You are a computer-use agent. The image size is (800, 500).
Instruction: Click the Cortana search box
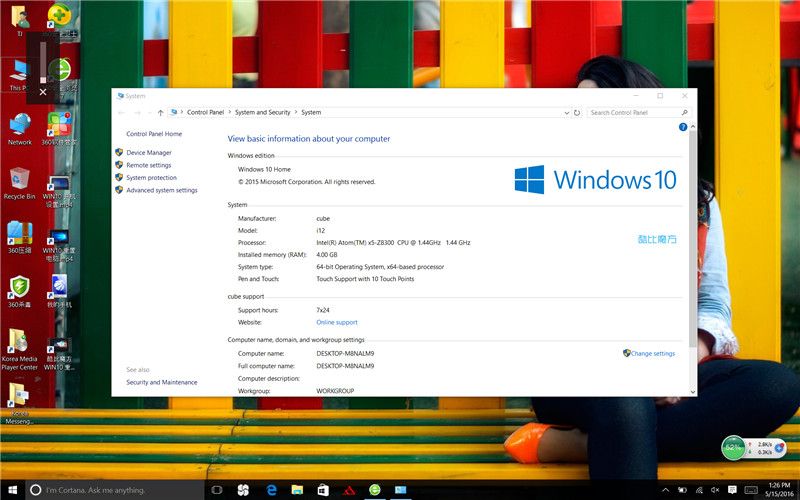click(114, 490)
